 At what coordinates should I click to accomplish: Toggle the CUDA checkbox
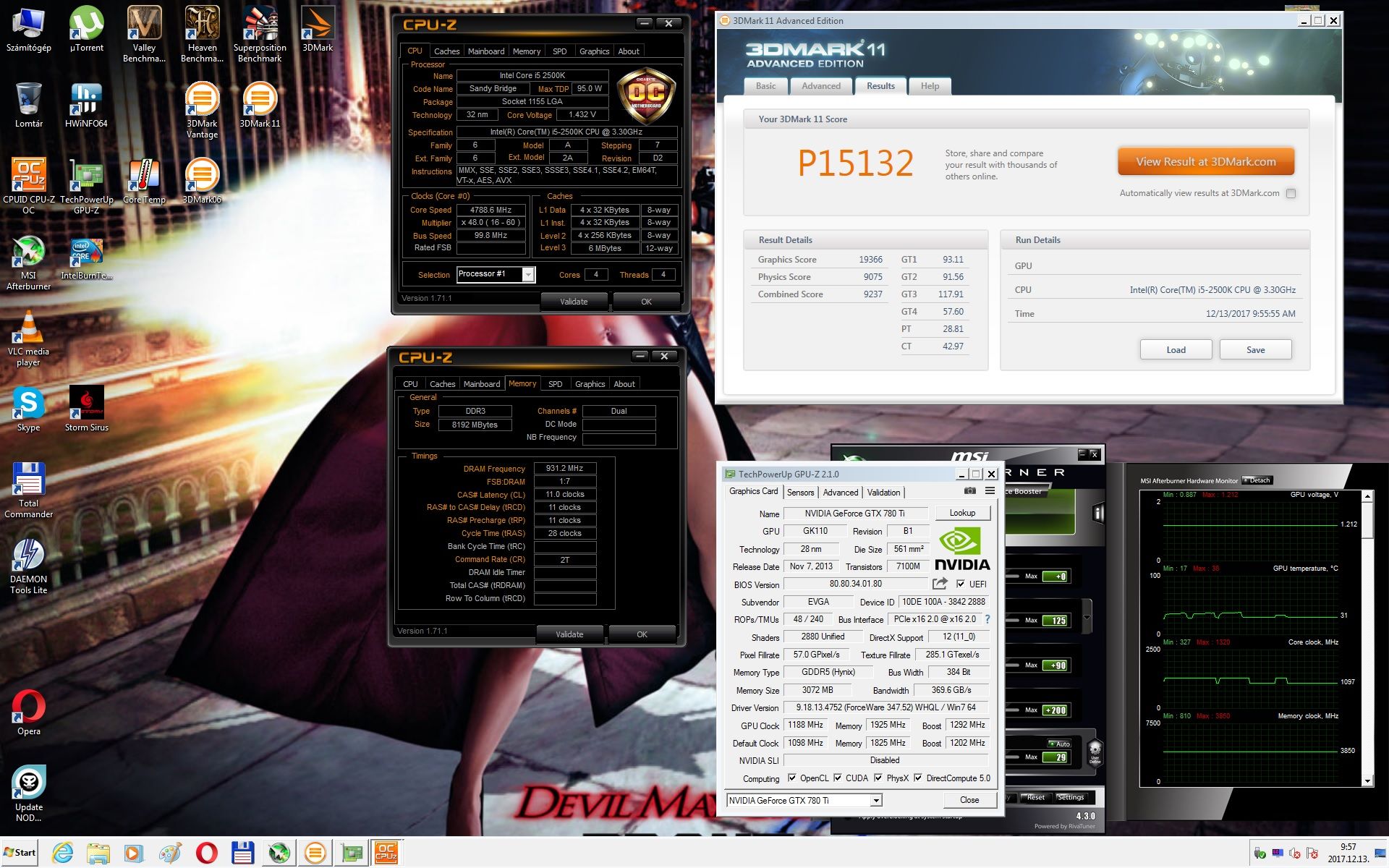[x=838, y=778]
